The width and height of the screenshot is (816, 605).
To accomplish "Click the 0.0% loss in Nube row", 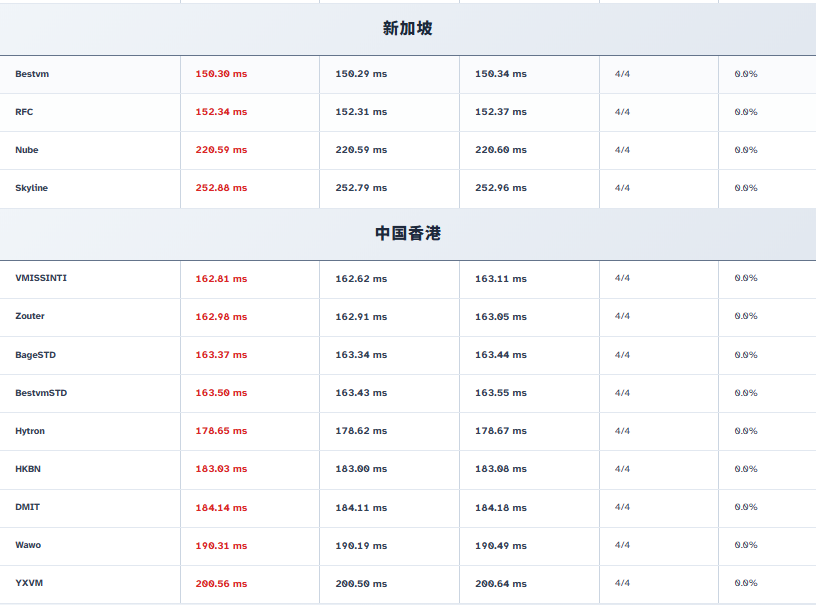I will coord(746,150).
